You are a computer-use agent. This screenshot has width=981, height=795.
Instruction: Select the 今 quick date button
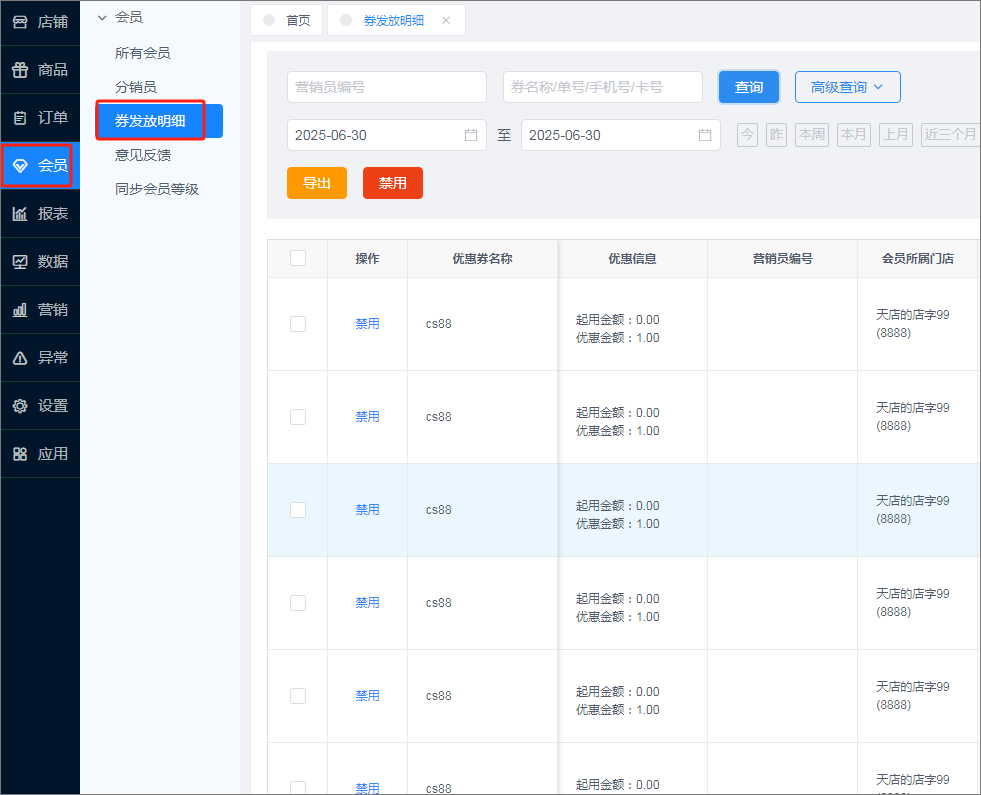pos(748,134)
